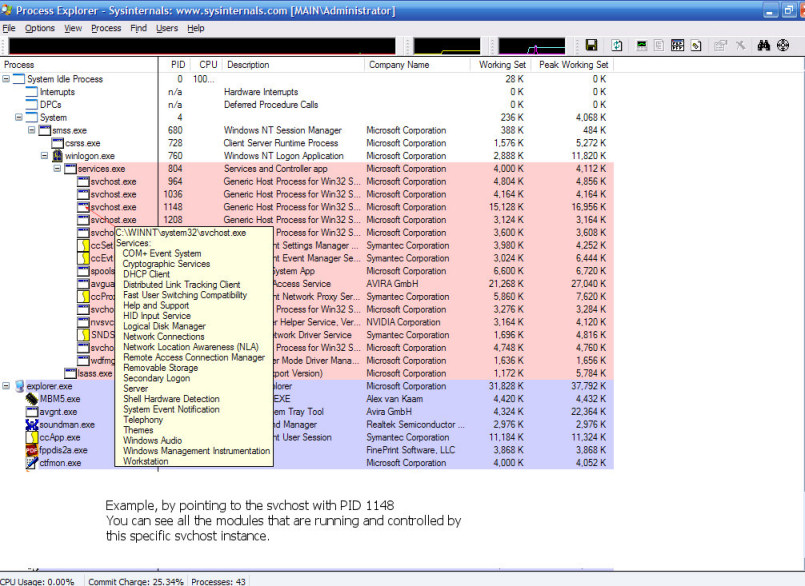Select the Interrupts row
This screenshot has width=805, height=586.
307,92
